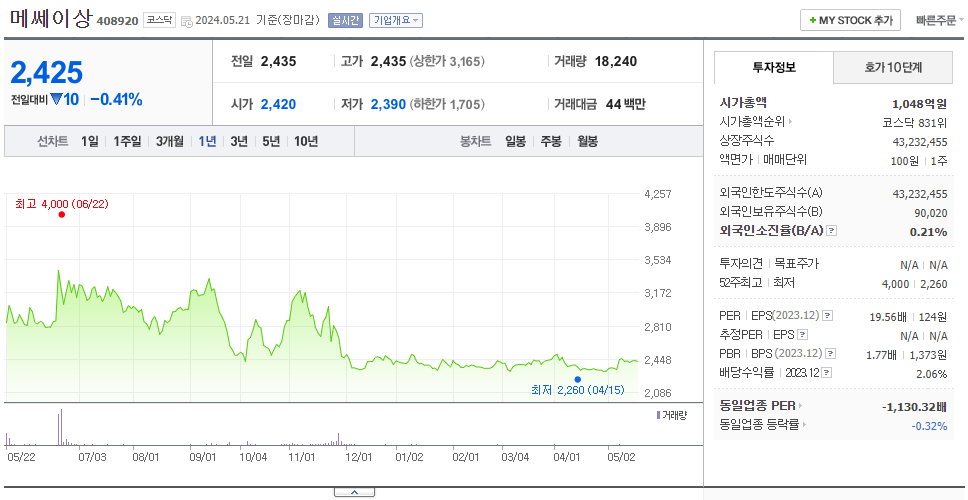Click the blue 최저 2,260 marker dot
The height and width of the screenshot is (500, 968).
(x=577, y=380)
